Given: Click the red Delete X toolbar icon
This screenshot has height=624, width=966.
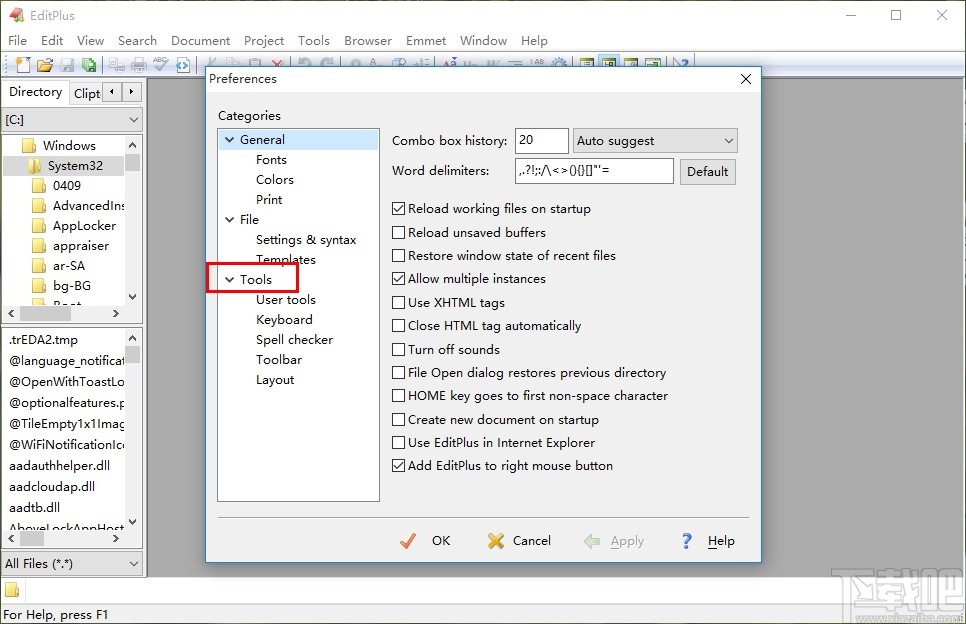Looking at the screenshot, I should (x=277, y=63).
